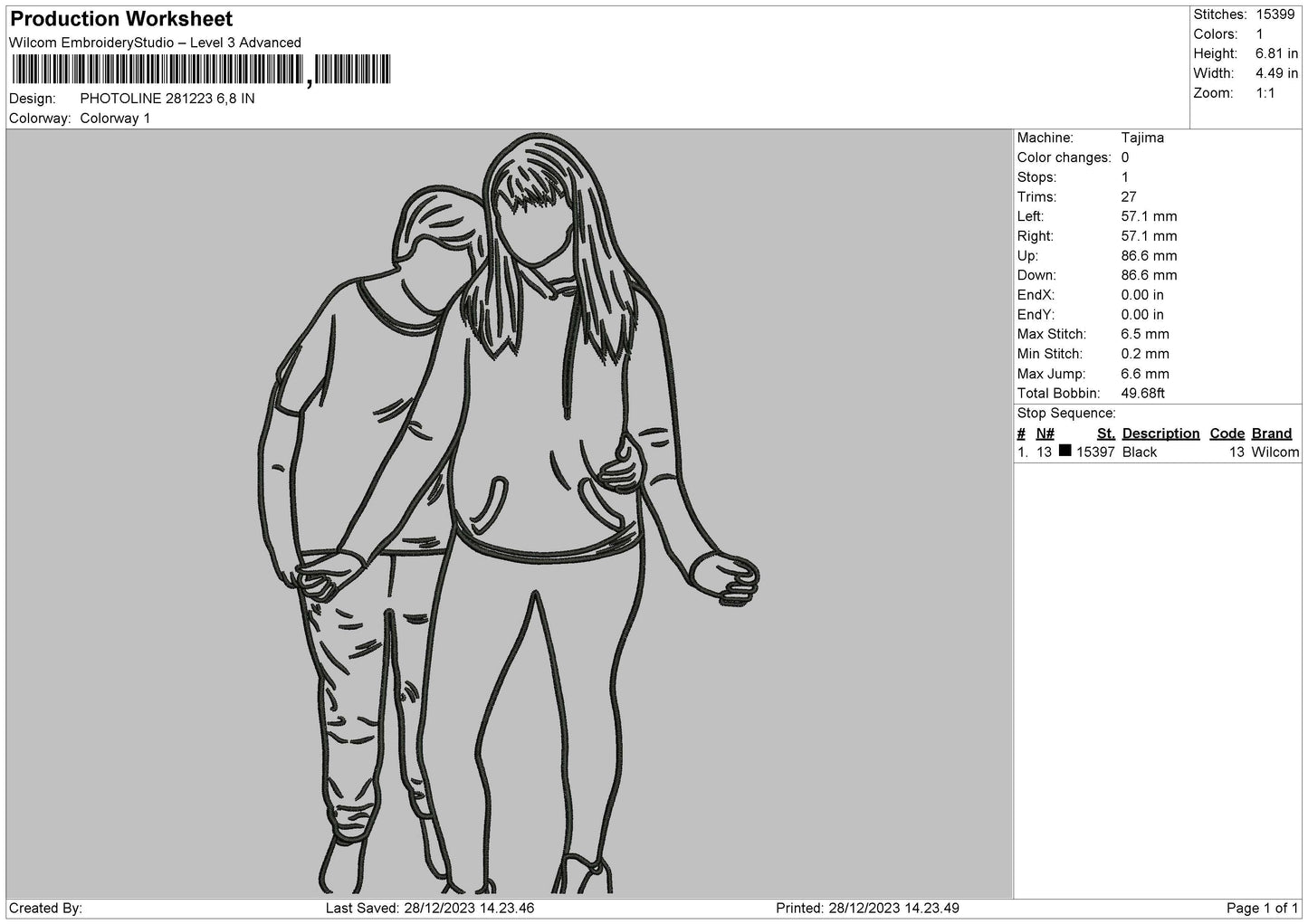Click the Max Stitch value 6.5 mm
1308x924 pixels.
pyautogui.click(x=1145, y=334)
